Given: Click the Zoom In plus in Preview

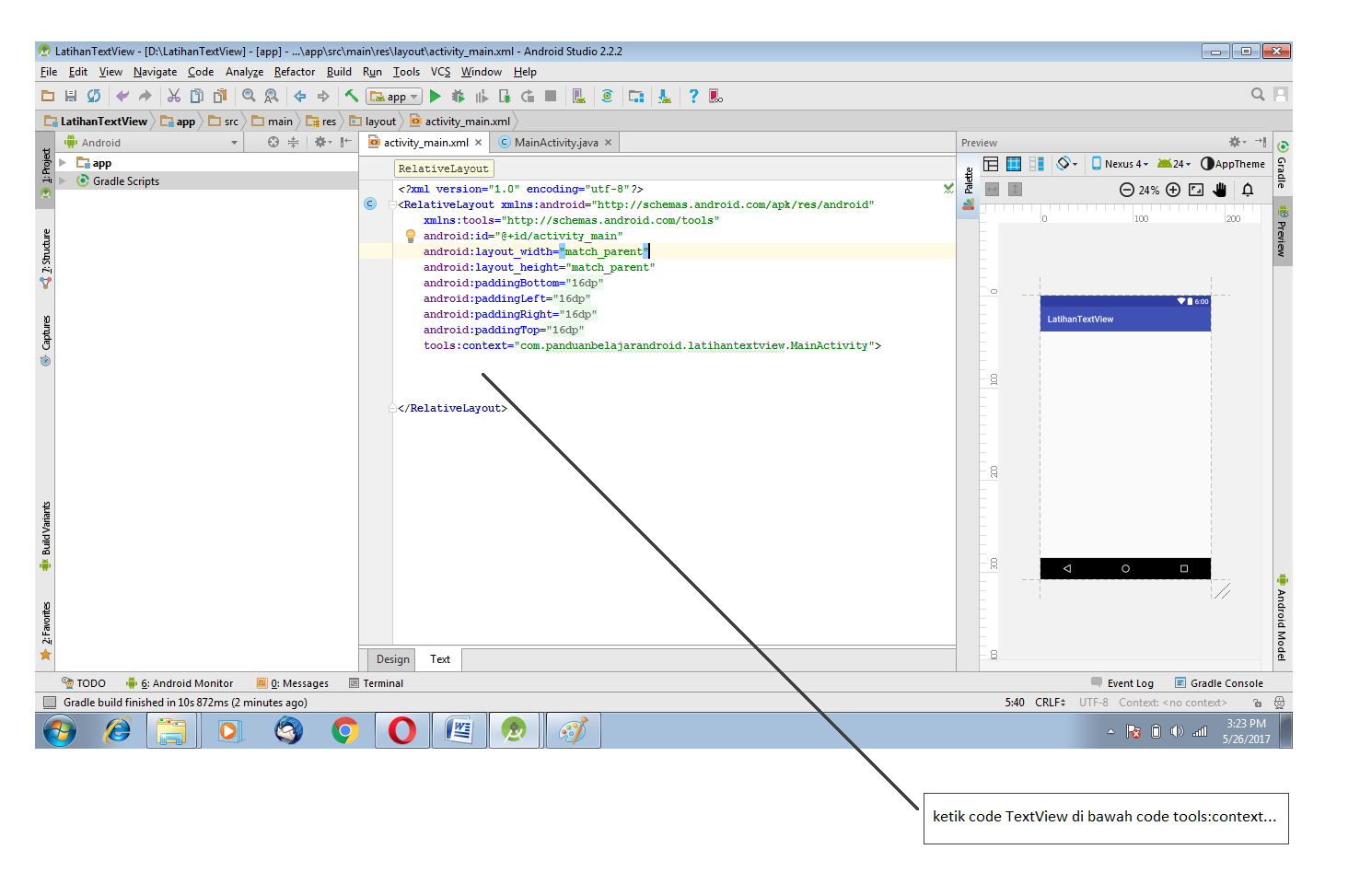Looking at the screenshot, I should [1173, 190].
